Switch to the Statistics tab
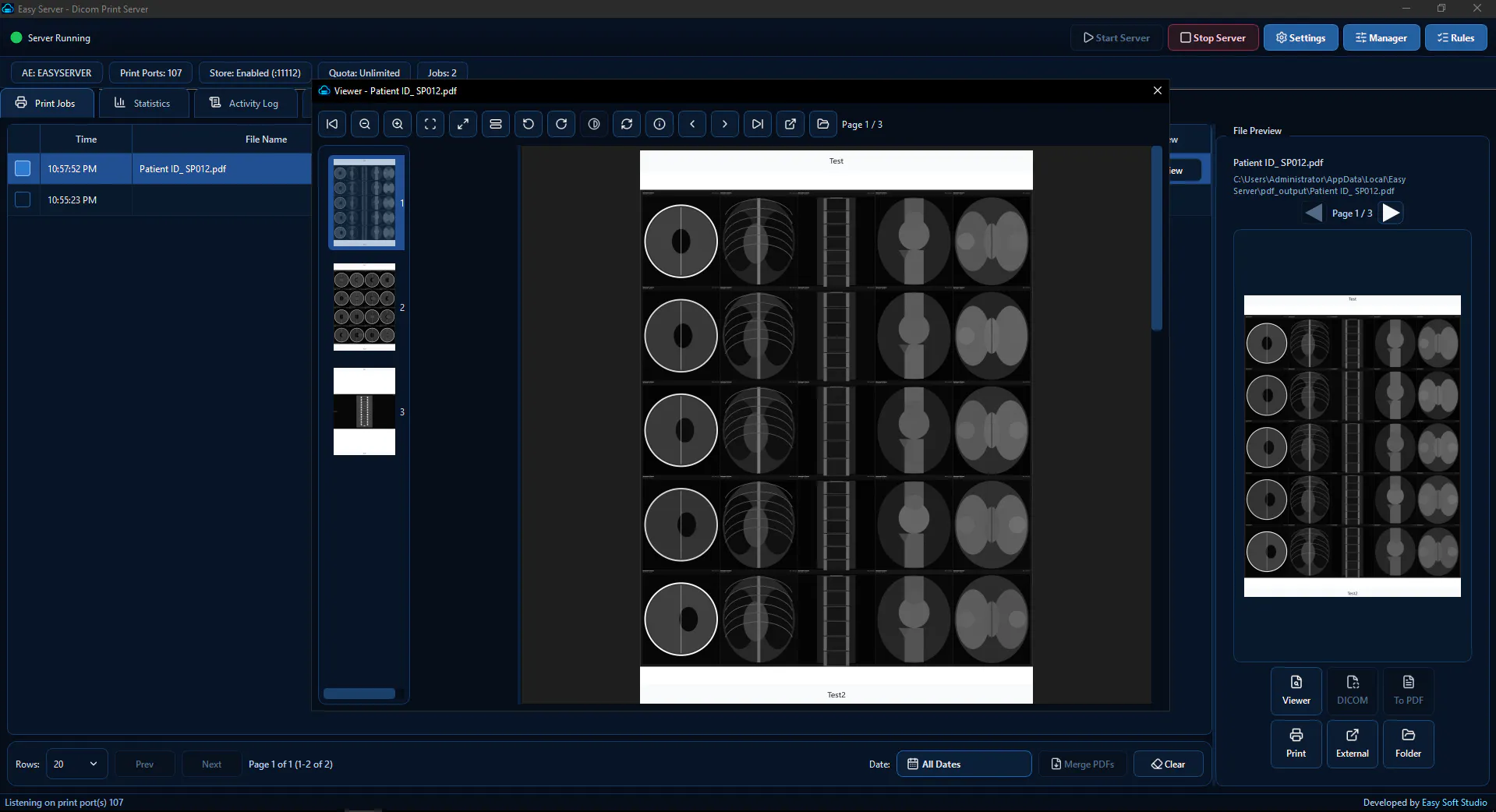 (143, 103)
